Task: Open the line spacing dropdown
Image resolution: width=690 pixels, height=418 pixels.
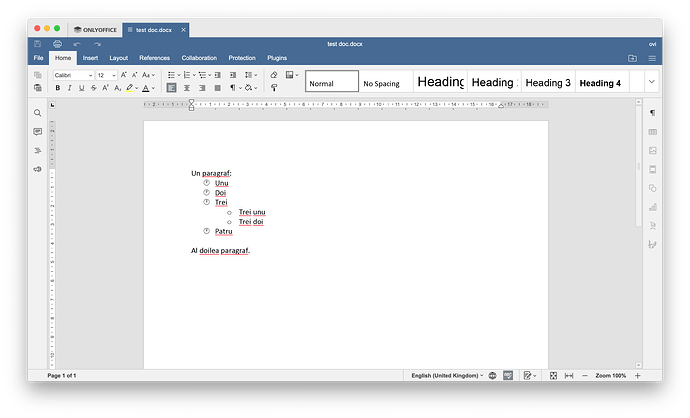Action: click(256, 75)
